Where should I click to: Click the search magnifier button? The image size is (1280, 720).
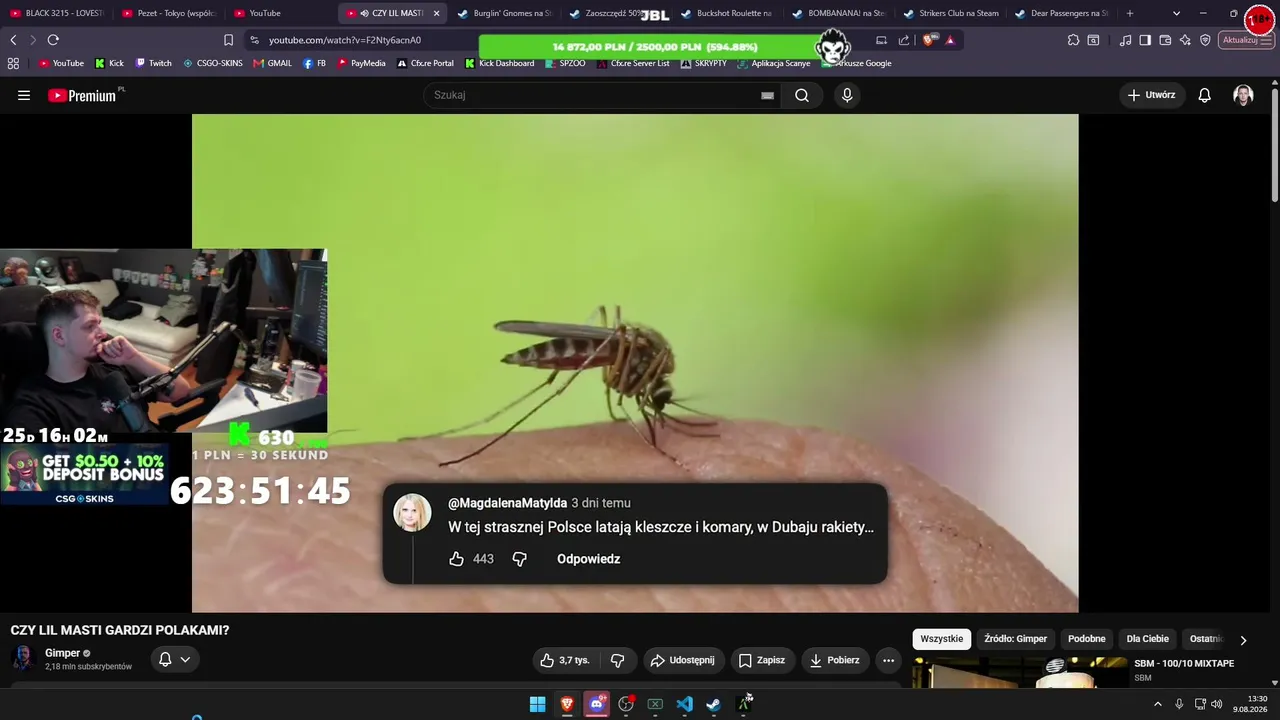tap(802, 95)
